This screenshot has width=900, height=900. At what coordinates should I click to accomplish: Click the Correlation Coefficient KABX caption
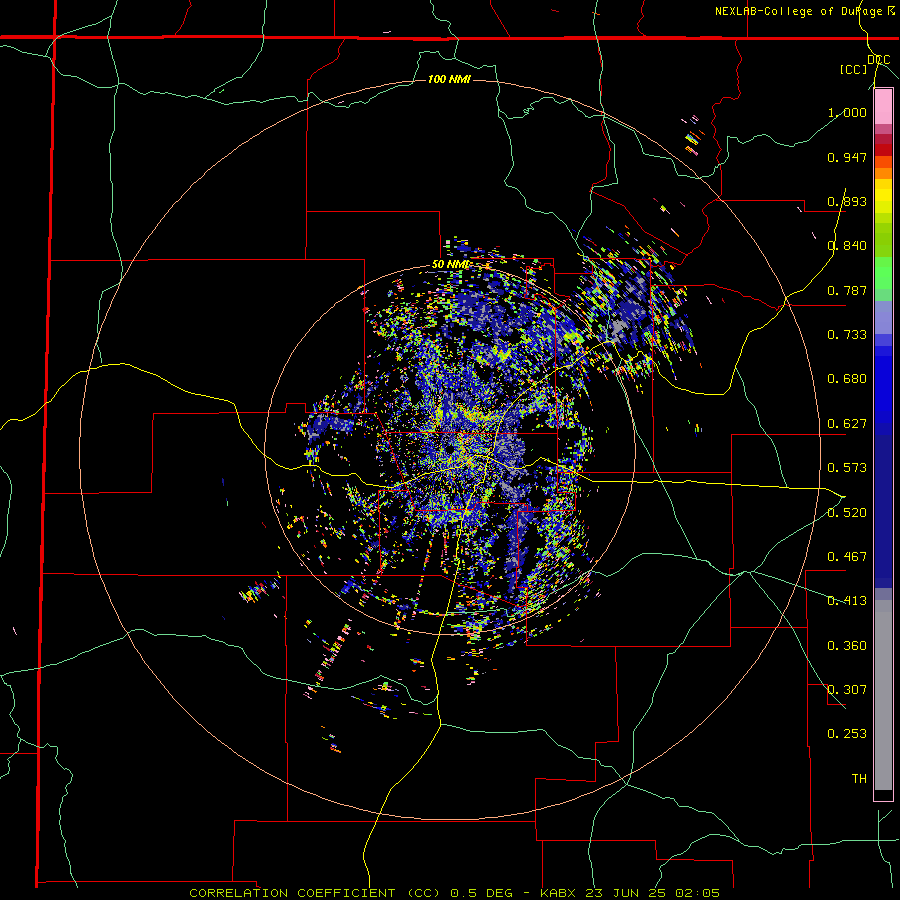tap(454, 893)
